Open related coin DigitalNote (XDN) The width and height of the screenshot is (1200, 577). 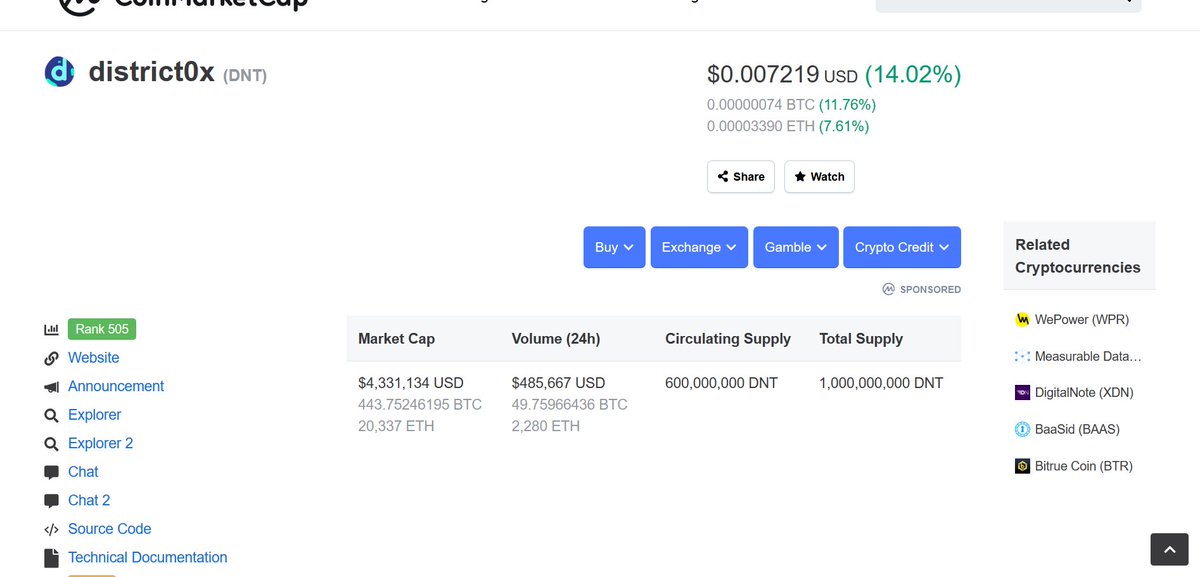(x=1084, y=393)
